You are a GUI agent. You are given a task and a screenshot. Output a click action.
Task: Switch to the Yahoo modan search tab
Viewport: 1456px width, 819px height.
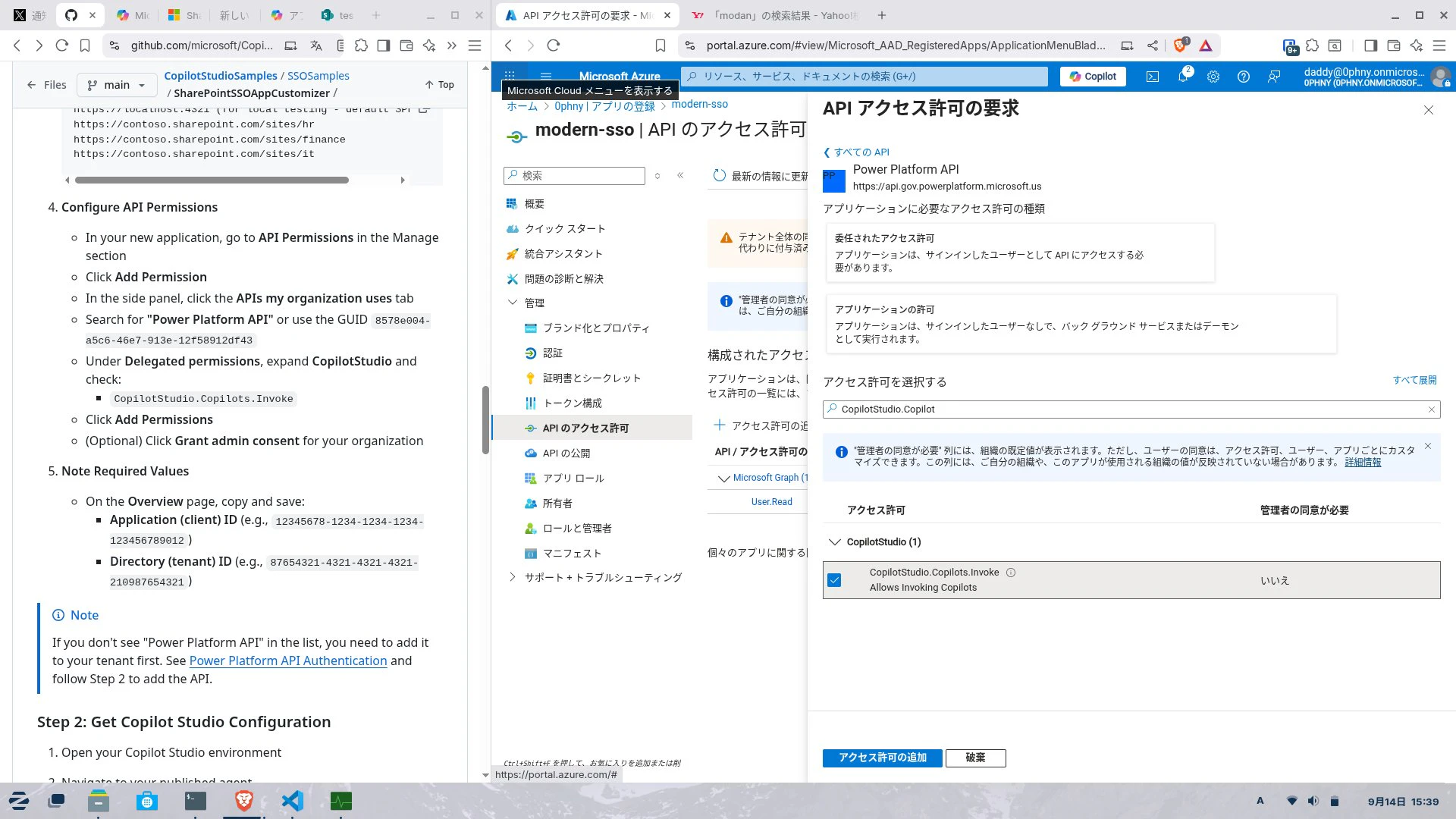[777, 15]
